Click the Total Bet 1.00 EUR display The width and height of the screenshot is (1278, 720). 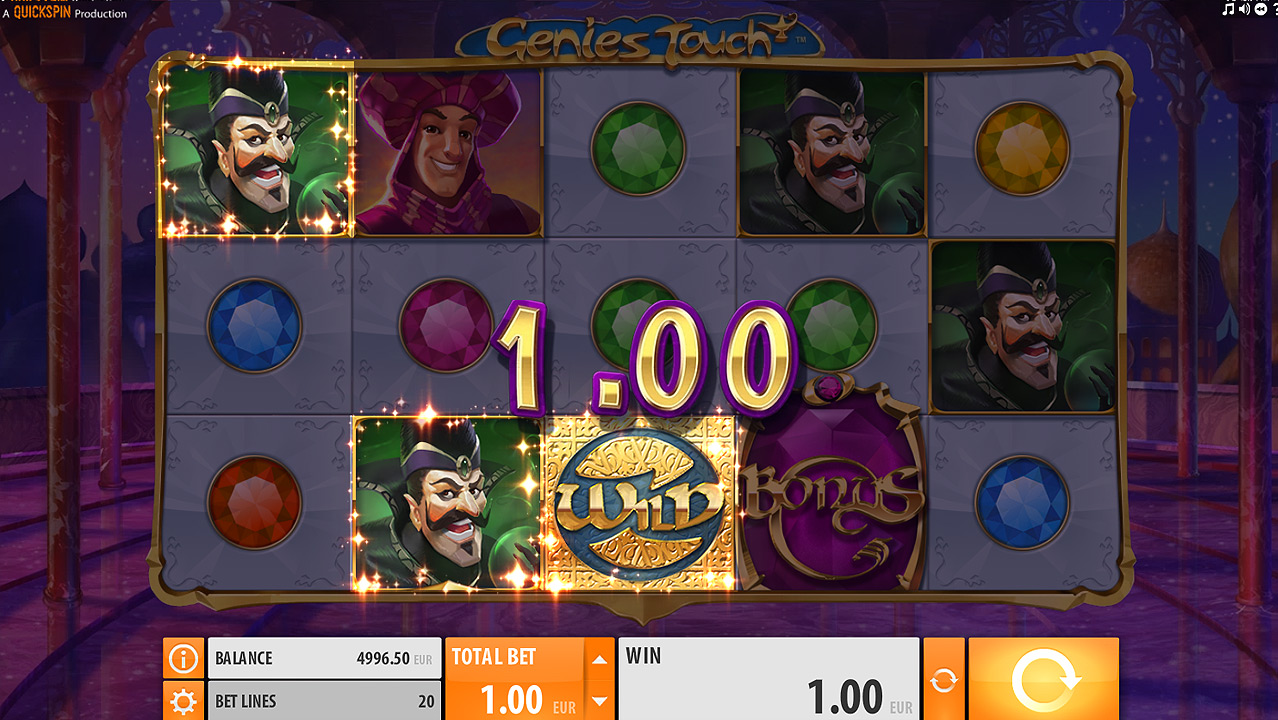514,680
